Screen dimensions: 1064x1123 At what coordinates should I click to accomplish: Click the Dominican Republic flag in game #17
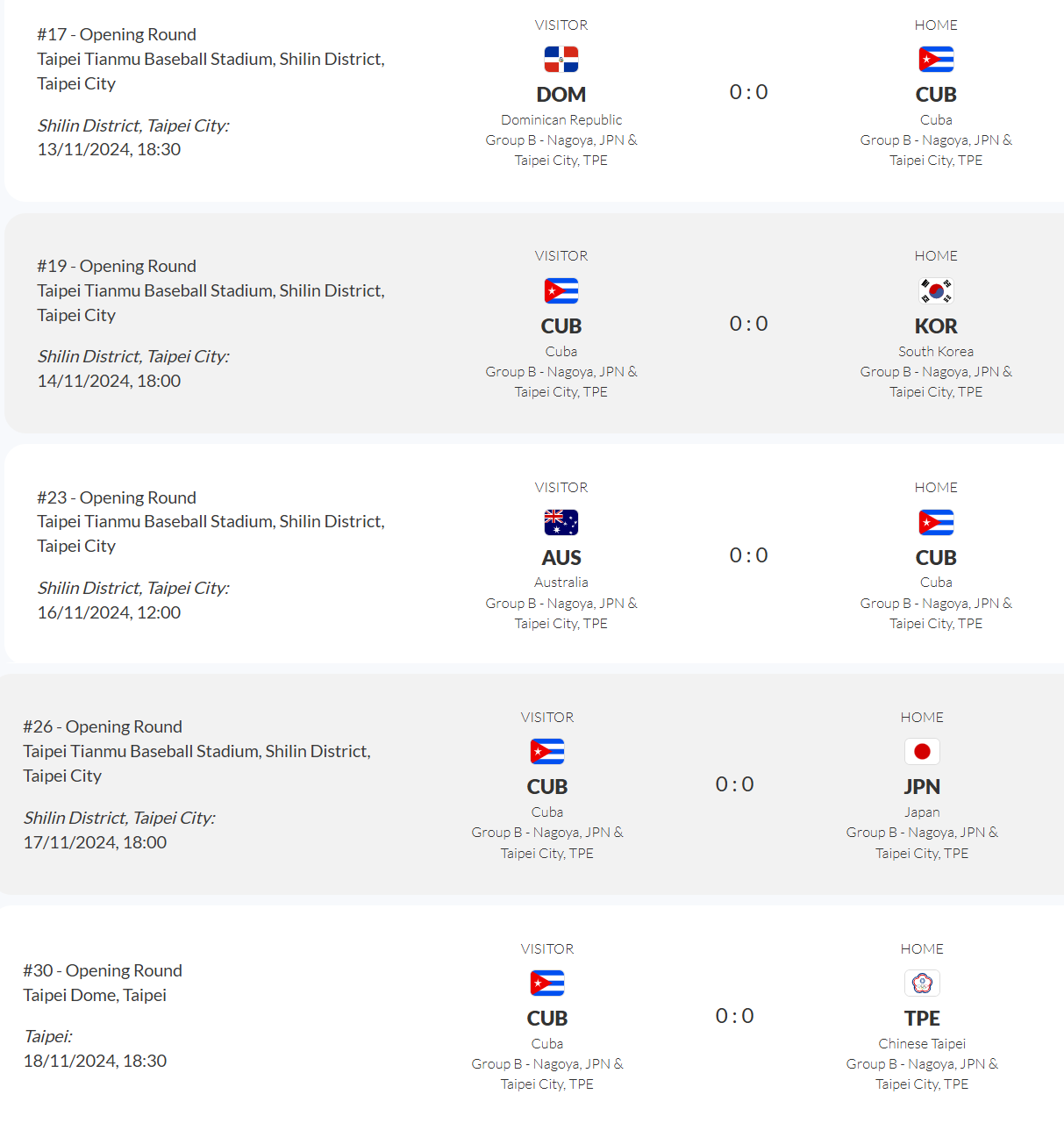coord(561,60)
